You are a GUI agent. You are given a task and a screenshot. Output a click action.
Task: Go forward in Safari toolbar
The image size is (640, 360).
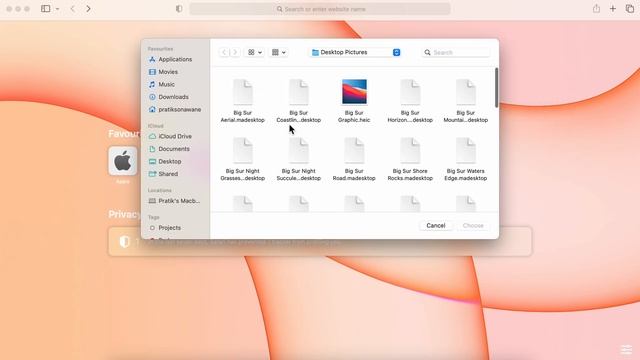pos(88,9)
